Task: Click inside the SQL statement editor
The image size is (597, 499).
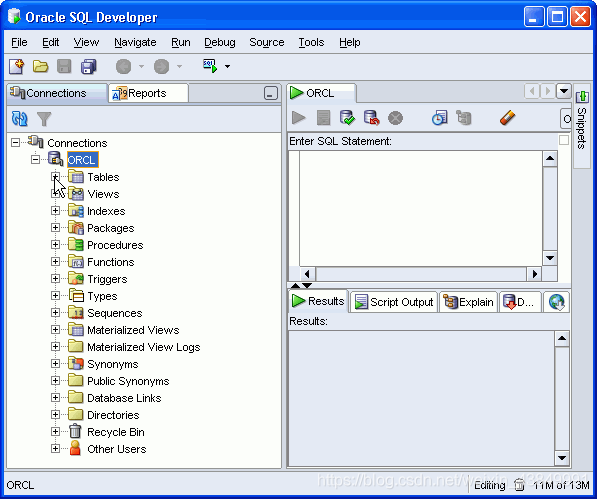Action: tap(420, 208)
